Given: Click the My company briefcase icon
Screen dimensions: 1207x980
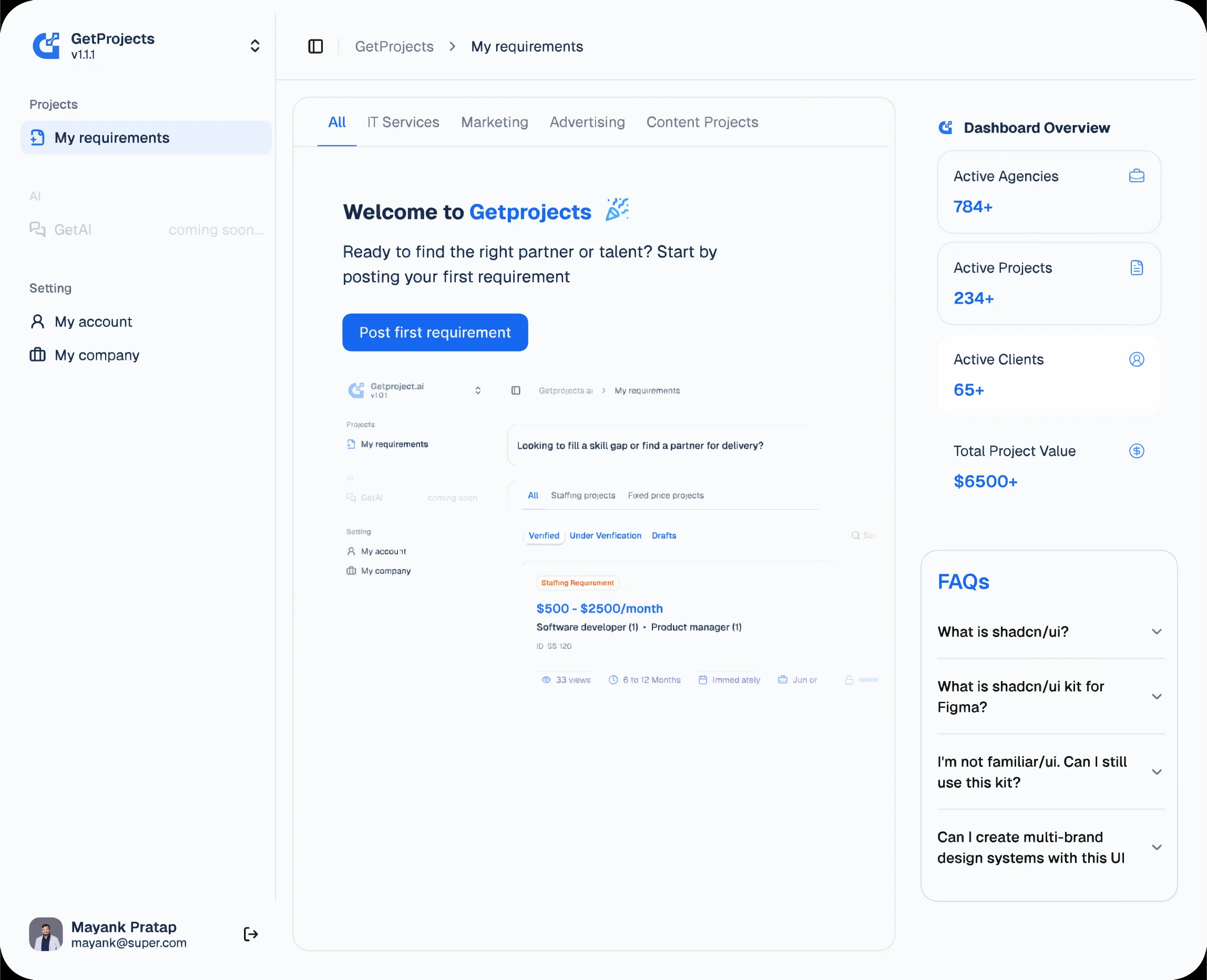Looking at the screenshot, I should click(x=37, y=355).
